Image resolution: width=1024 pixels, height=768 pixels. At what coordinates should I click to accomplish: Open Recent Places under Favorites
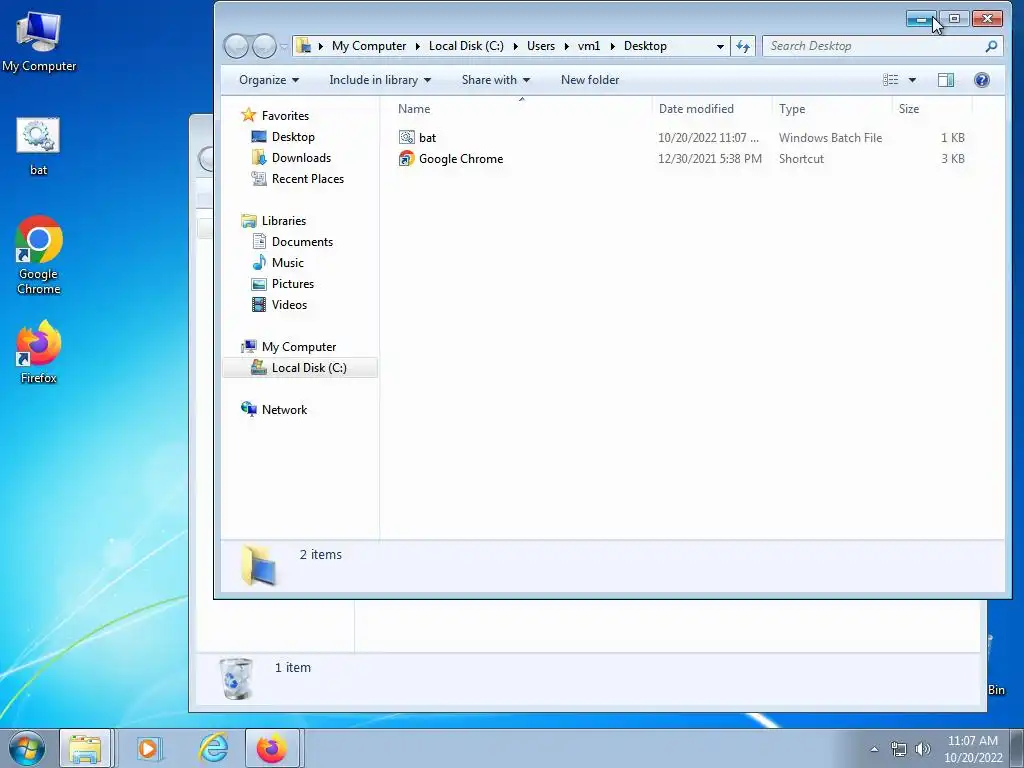308,178
